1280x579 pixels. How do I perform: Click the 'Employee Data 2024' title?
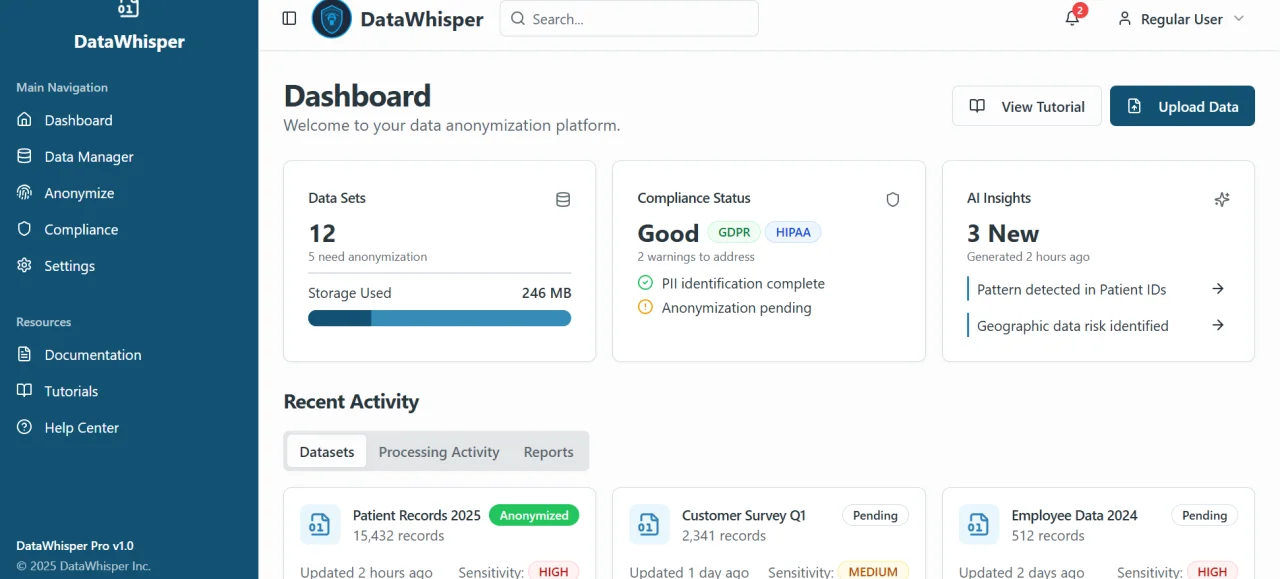1075,516
